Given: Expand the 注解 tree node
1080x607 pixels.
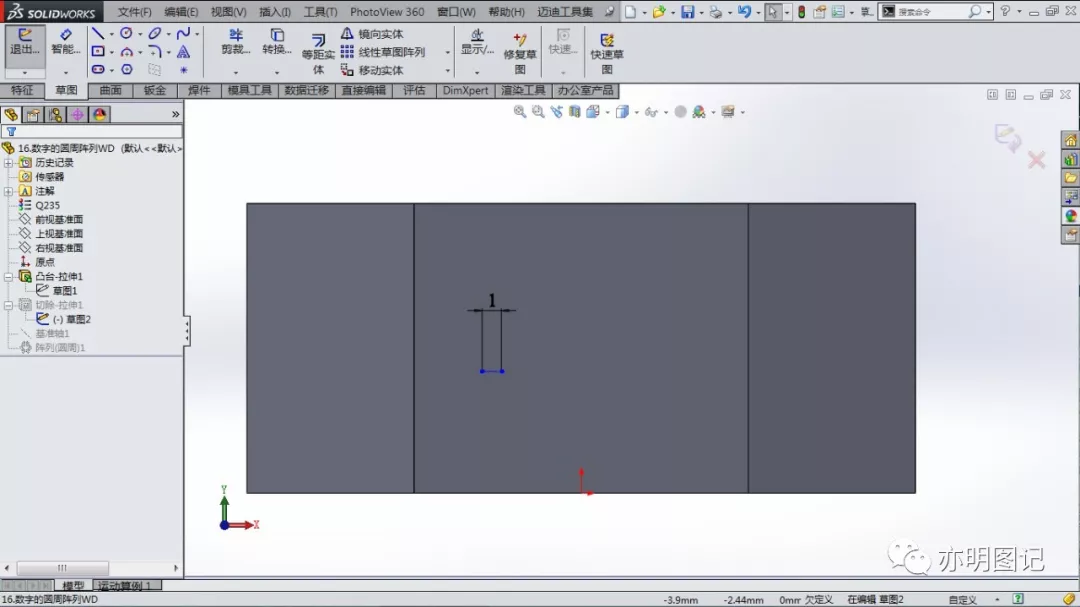Looking at the screenshot, I should (x=8, y=192).
